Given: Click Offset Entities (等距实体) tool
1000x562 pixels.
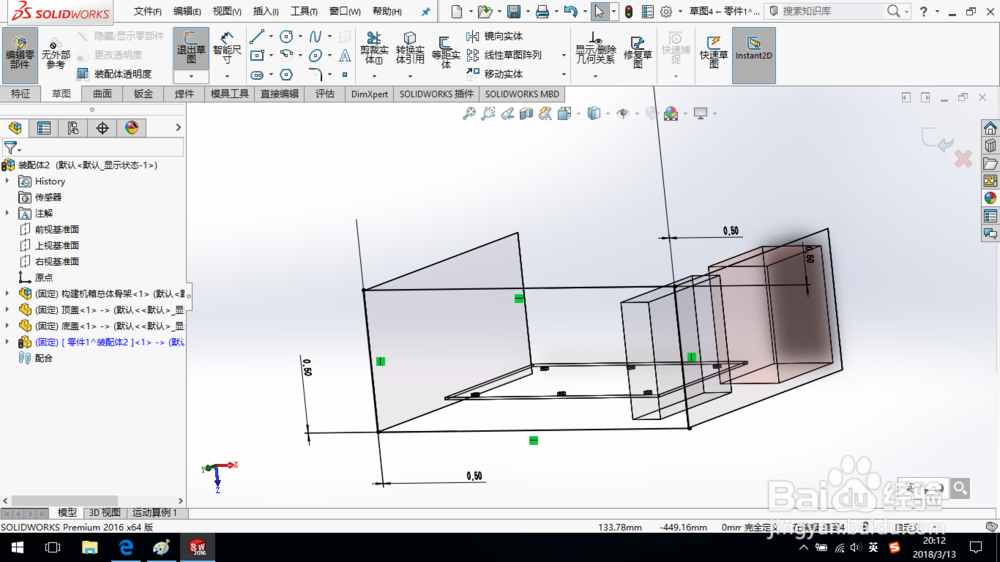Looking at the screenshot, I should pos(445,52).
